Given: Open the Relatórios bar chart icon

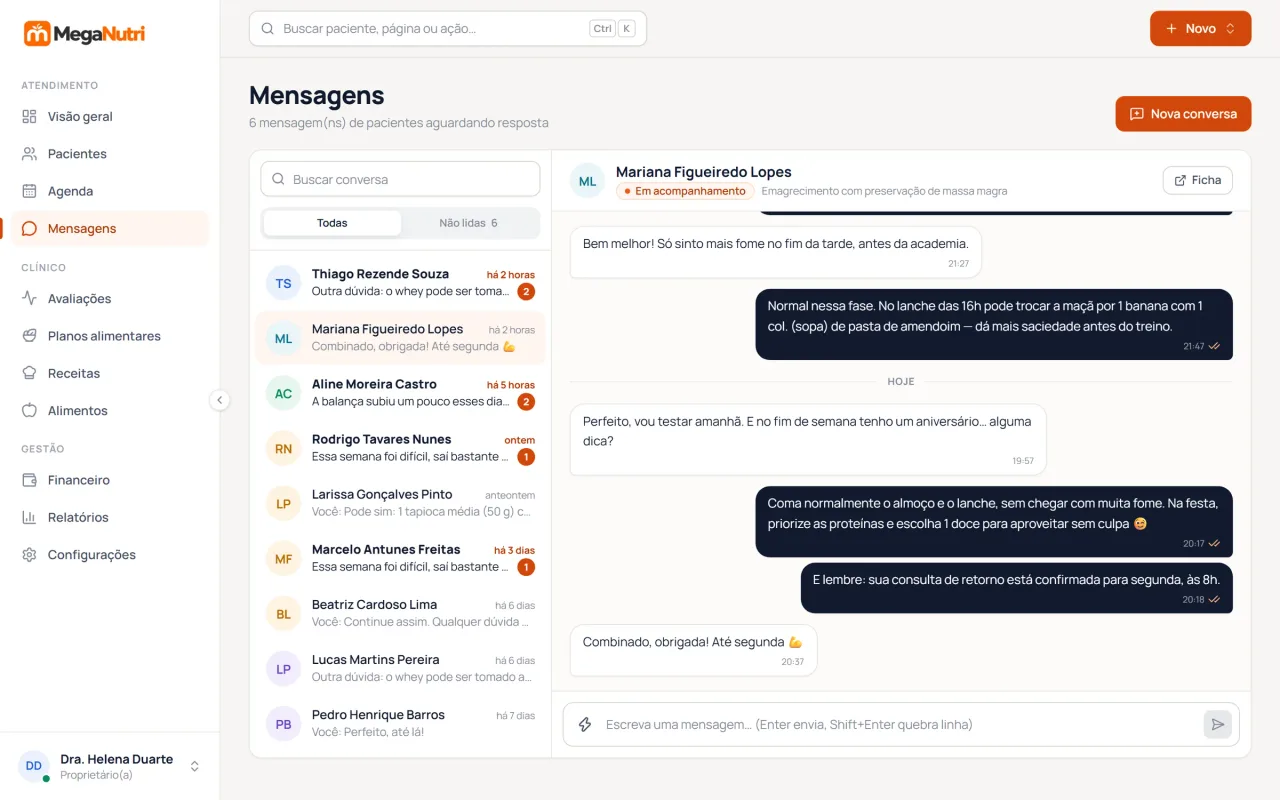Looking at the screenshot, I should pyautogui.click(x=29, y=518).
